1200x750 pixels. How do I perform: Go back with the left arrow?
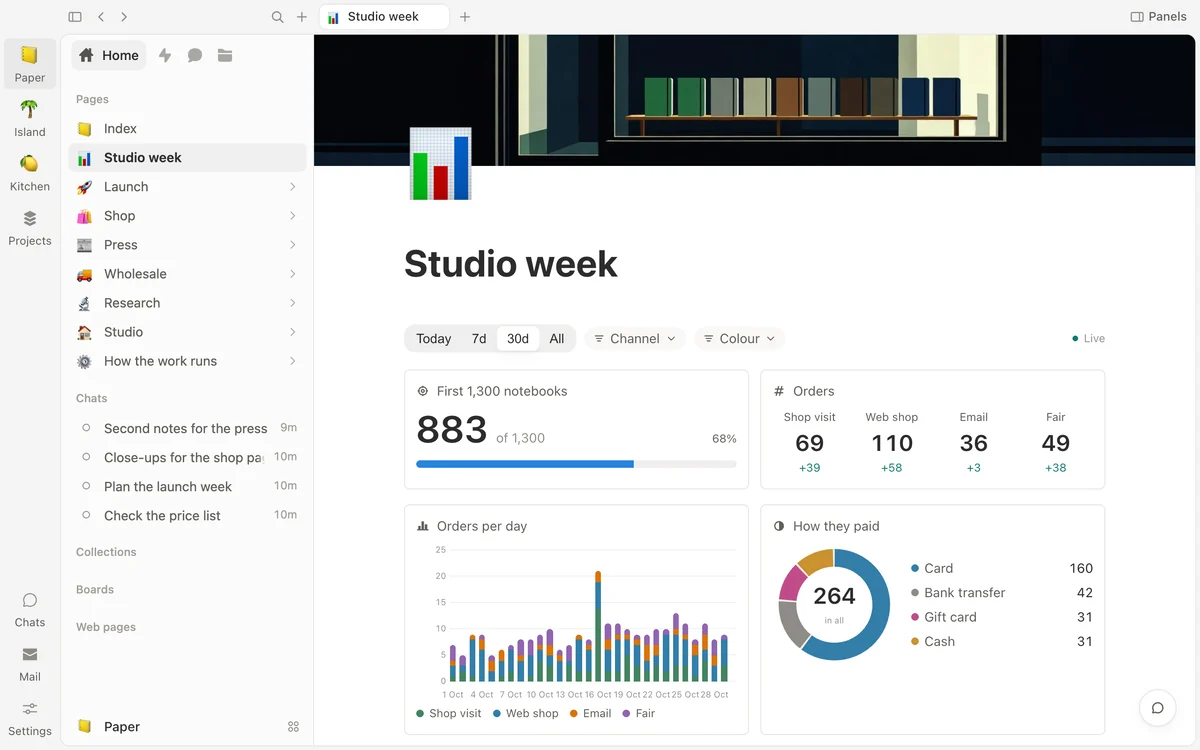coord(101,17)
